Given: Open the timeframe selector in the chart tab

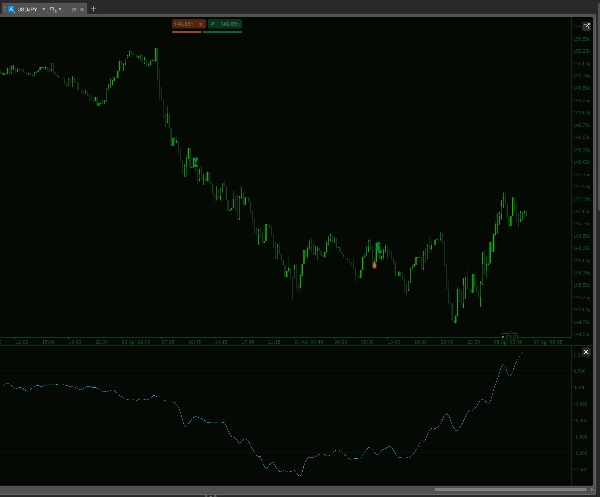Looking at the screenshot, I should (55, 9).
